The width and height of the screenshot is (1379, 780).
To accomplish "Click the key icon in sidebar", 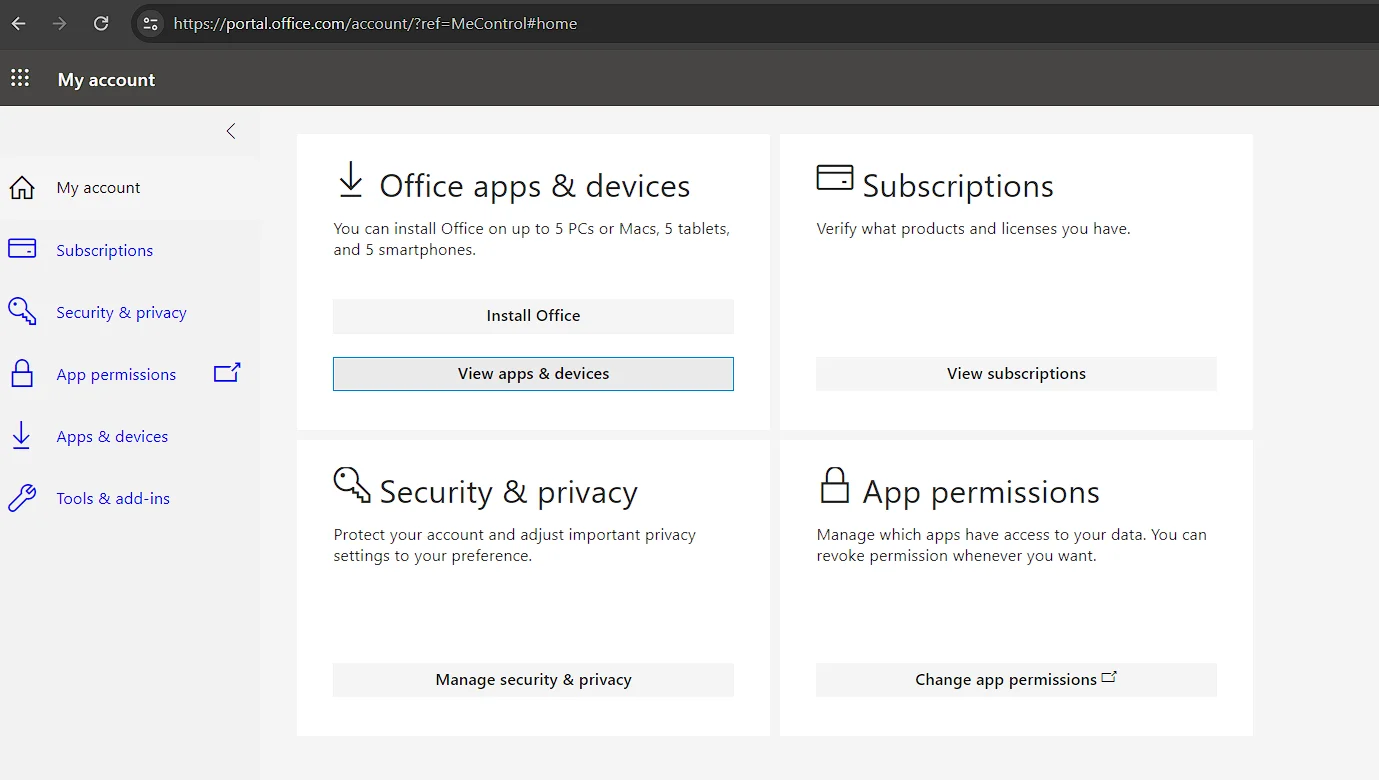I will [22, 311].
